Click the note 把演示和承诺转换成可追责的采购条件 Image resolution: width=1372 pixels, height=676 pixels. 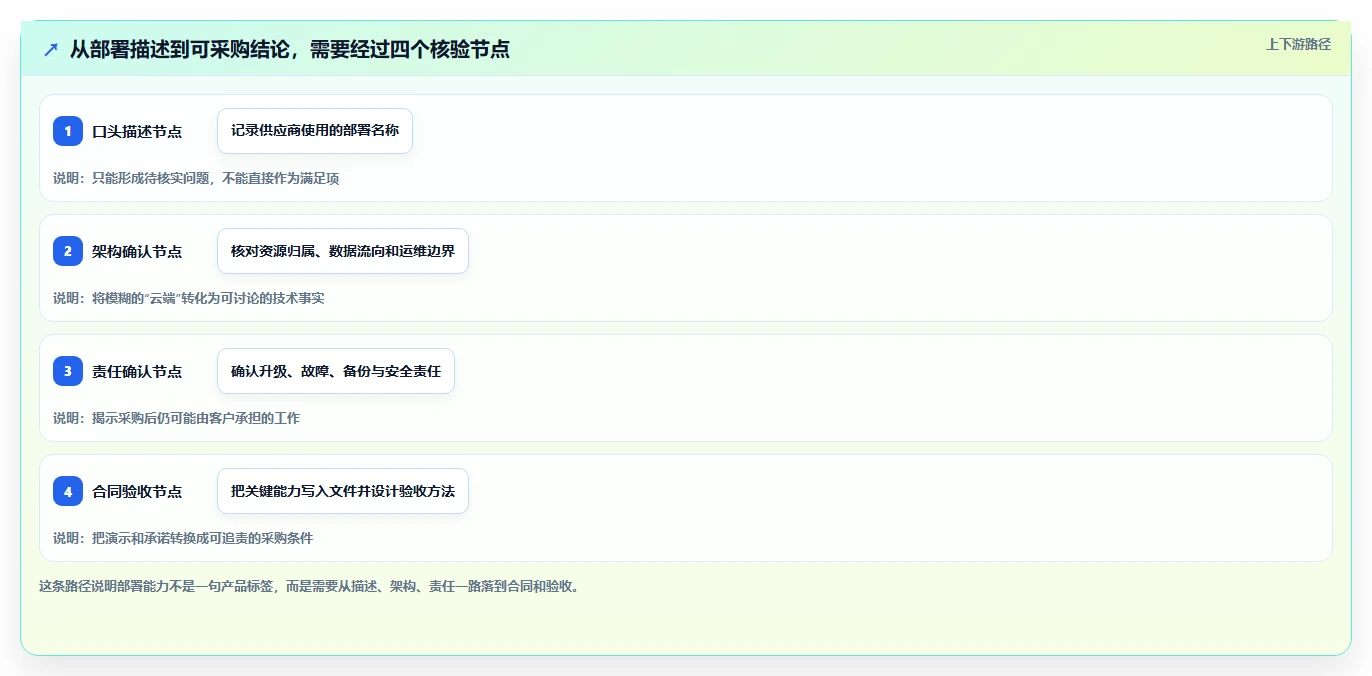click(183, 538)
